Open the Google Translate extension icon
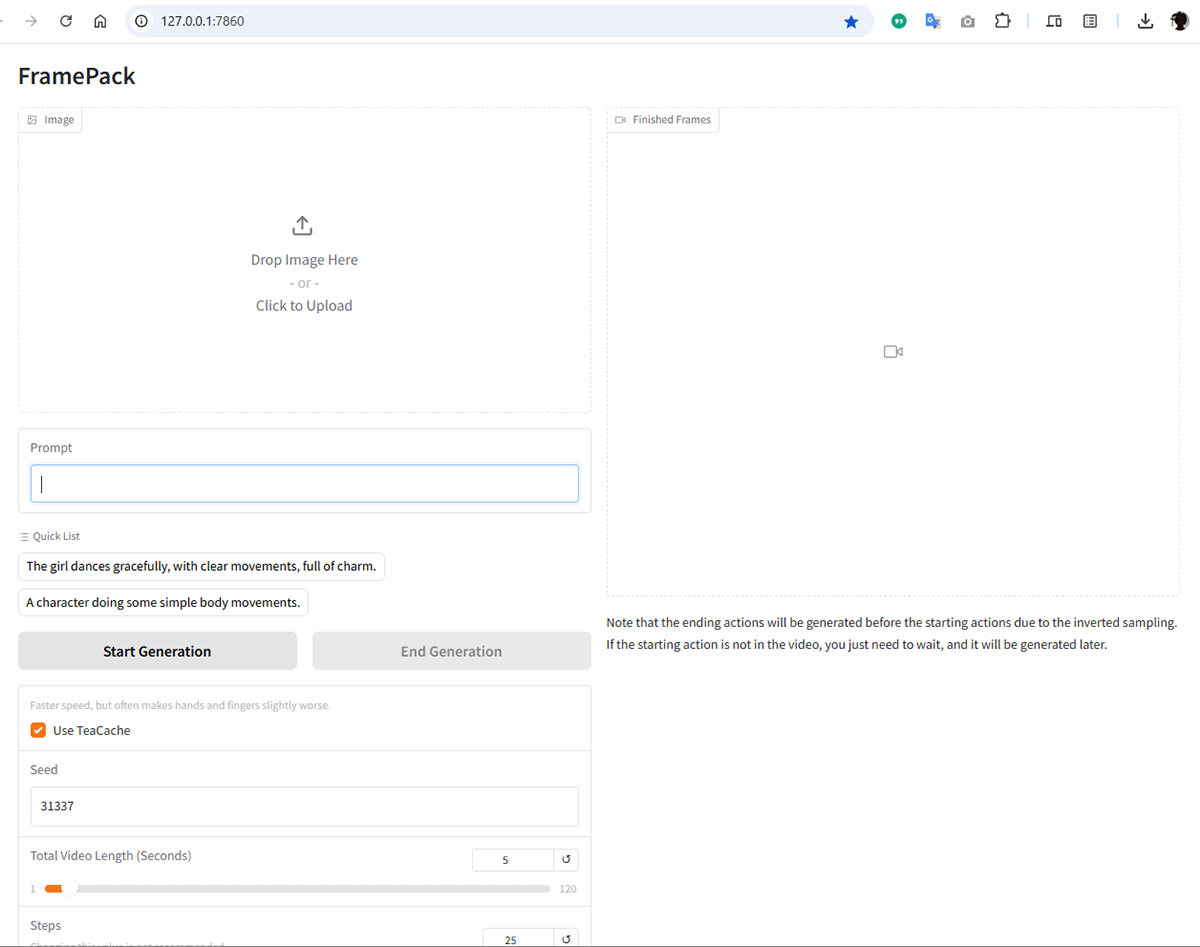 click(x=933, y=21)
